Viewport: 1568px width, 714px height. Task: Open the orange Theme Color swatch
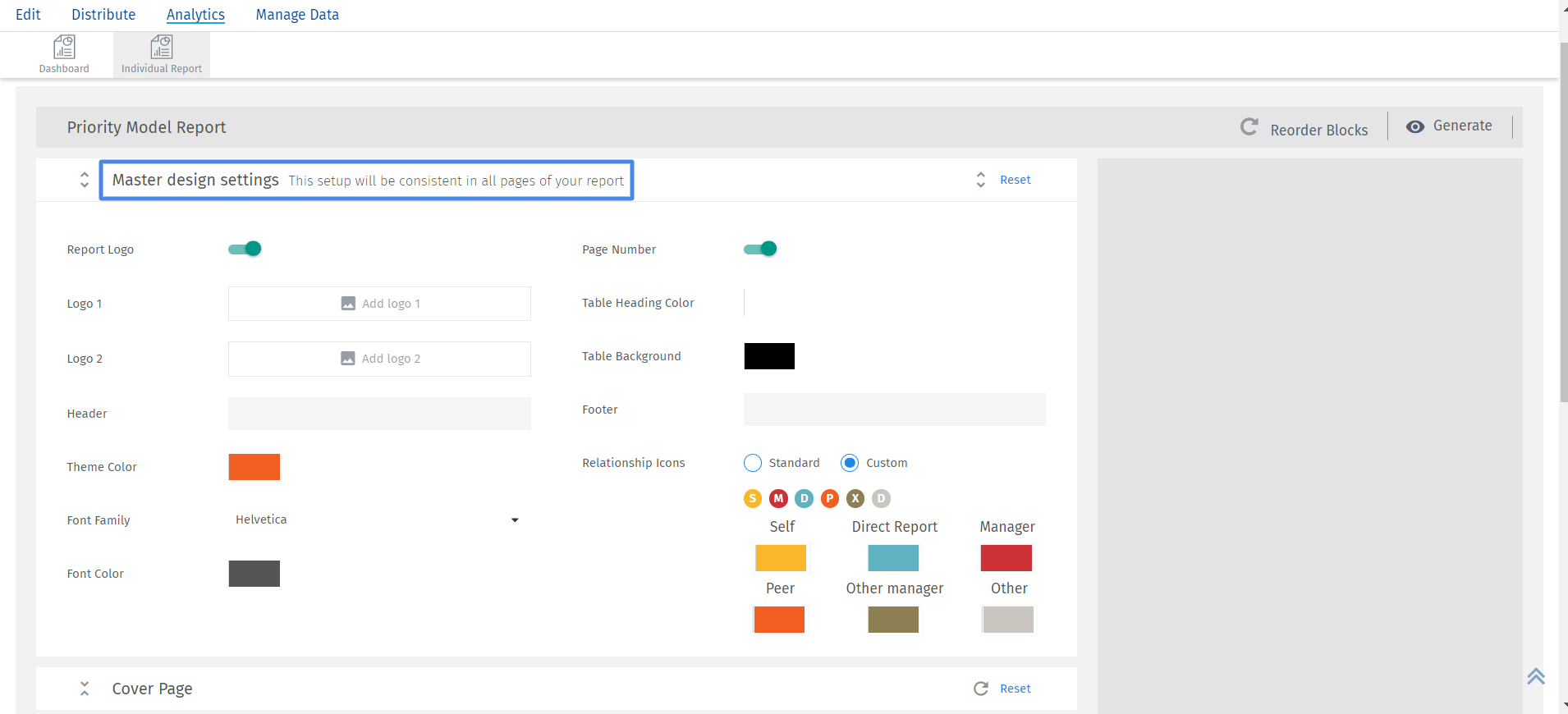point(254,467)
